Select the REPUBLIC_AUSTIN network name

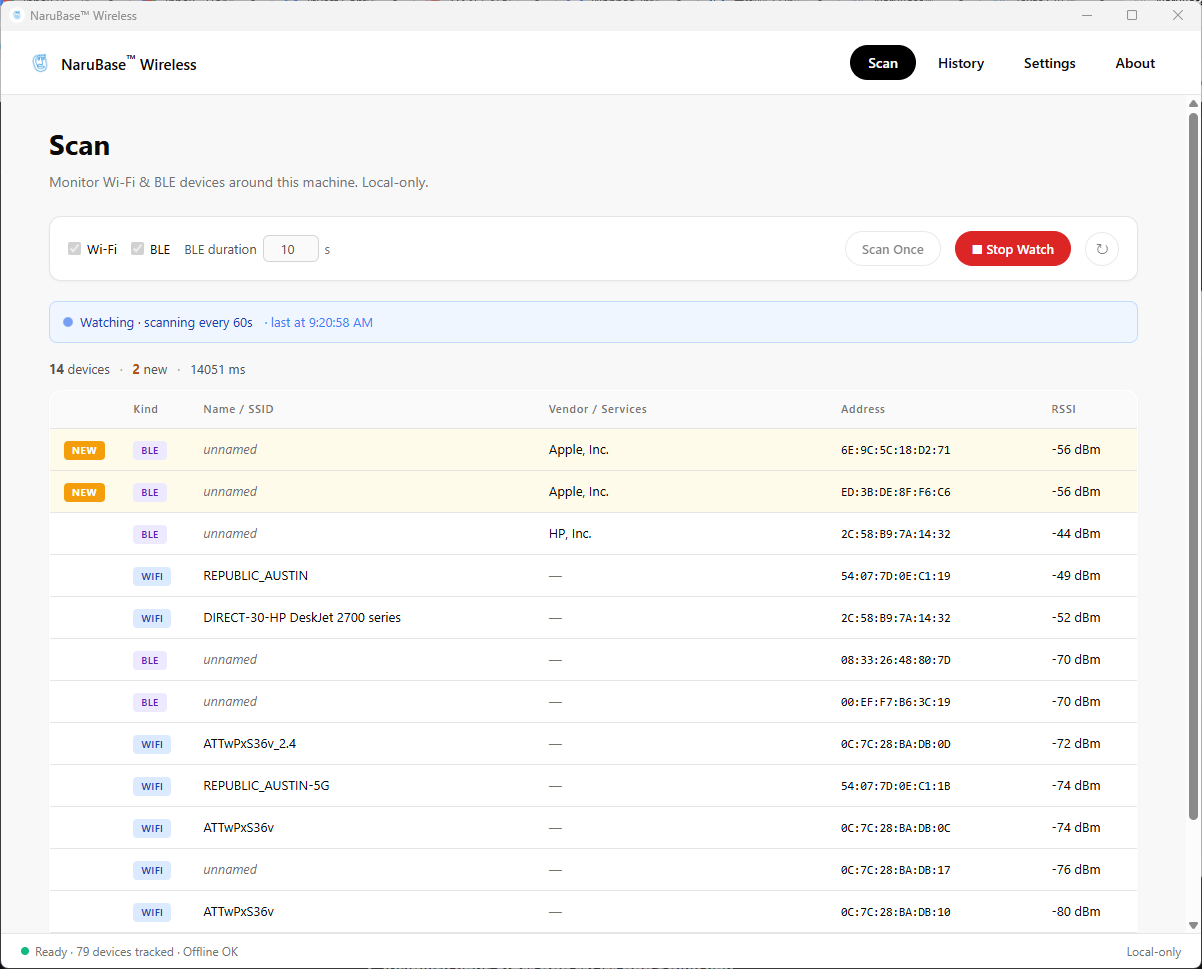point(255,576)
